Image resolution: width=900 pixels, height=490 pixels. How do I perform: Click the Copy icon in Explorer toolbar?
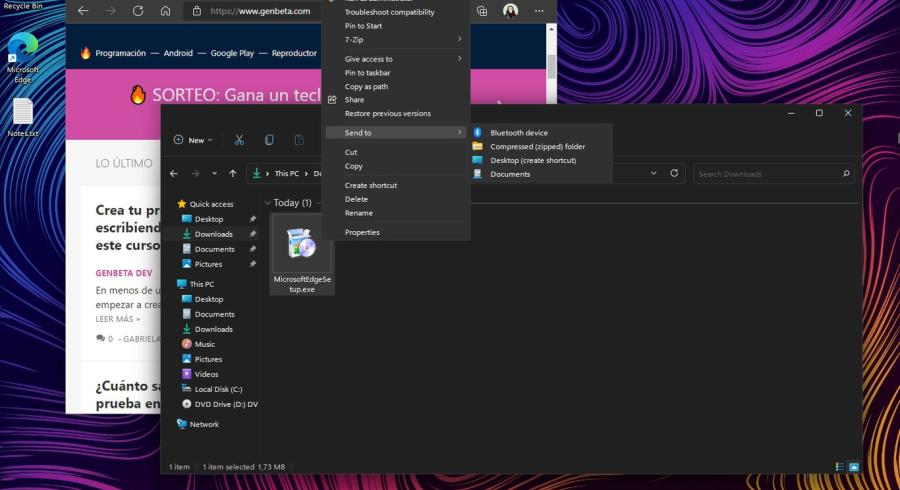pyautogui.click(x=269, y=140)
